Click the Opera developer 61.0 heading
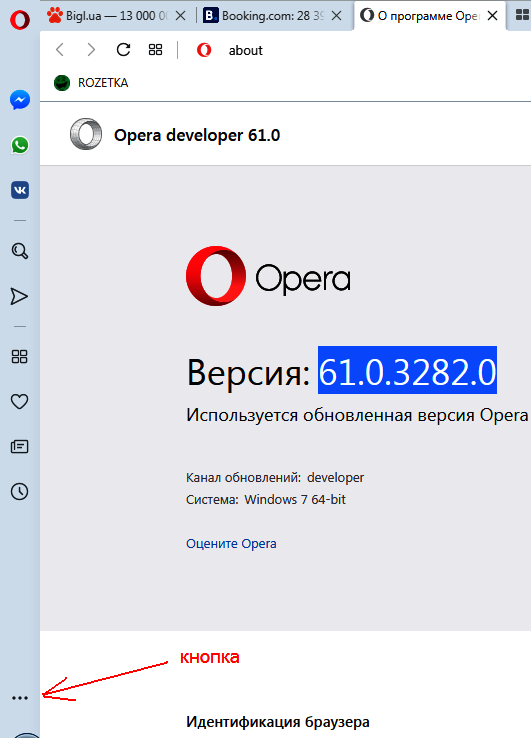The height and width of the screenshot is (738, 531). point(197,136)
